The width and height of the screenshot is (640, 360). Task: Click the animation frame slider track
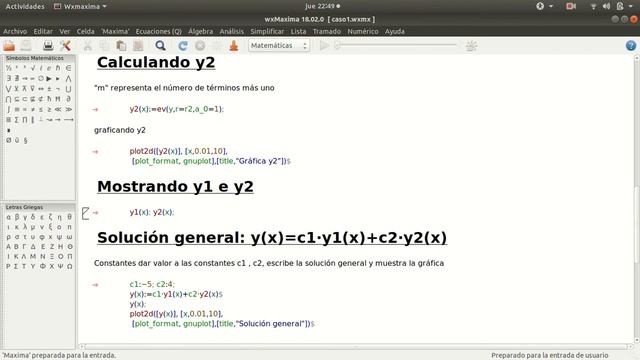397,45
